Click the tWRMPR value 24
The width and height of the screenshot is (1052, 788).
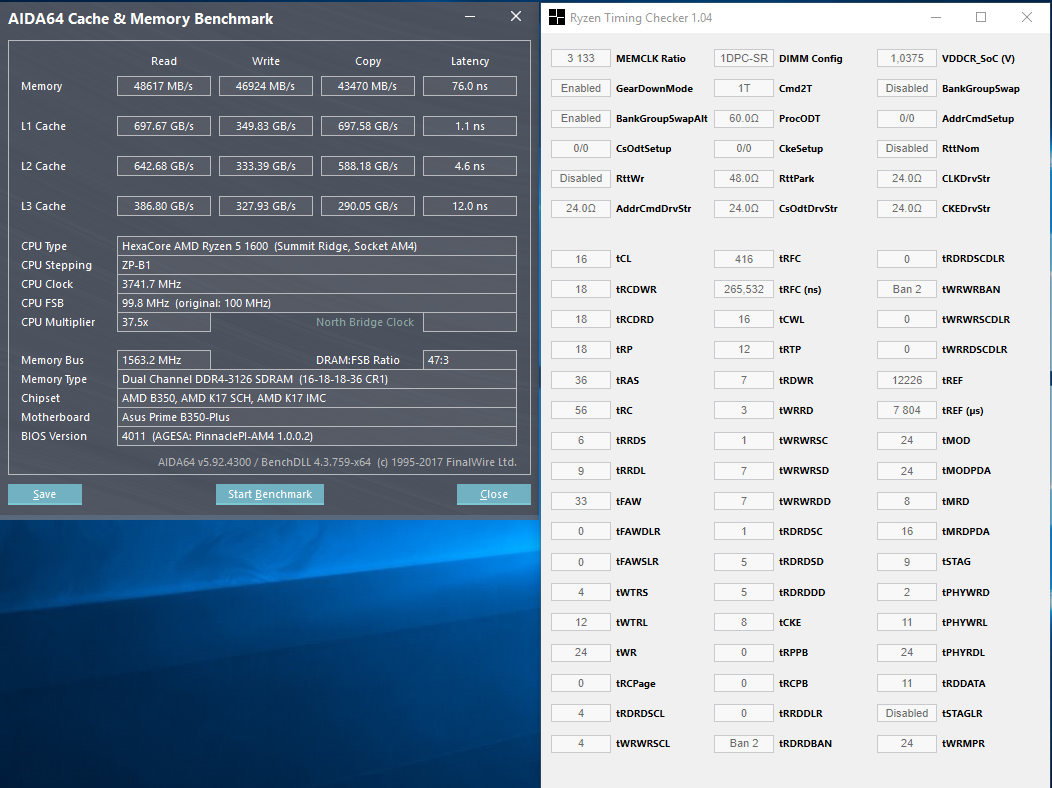(x=906, y=743)
